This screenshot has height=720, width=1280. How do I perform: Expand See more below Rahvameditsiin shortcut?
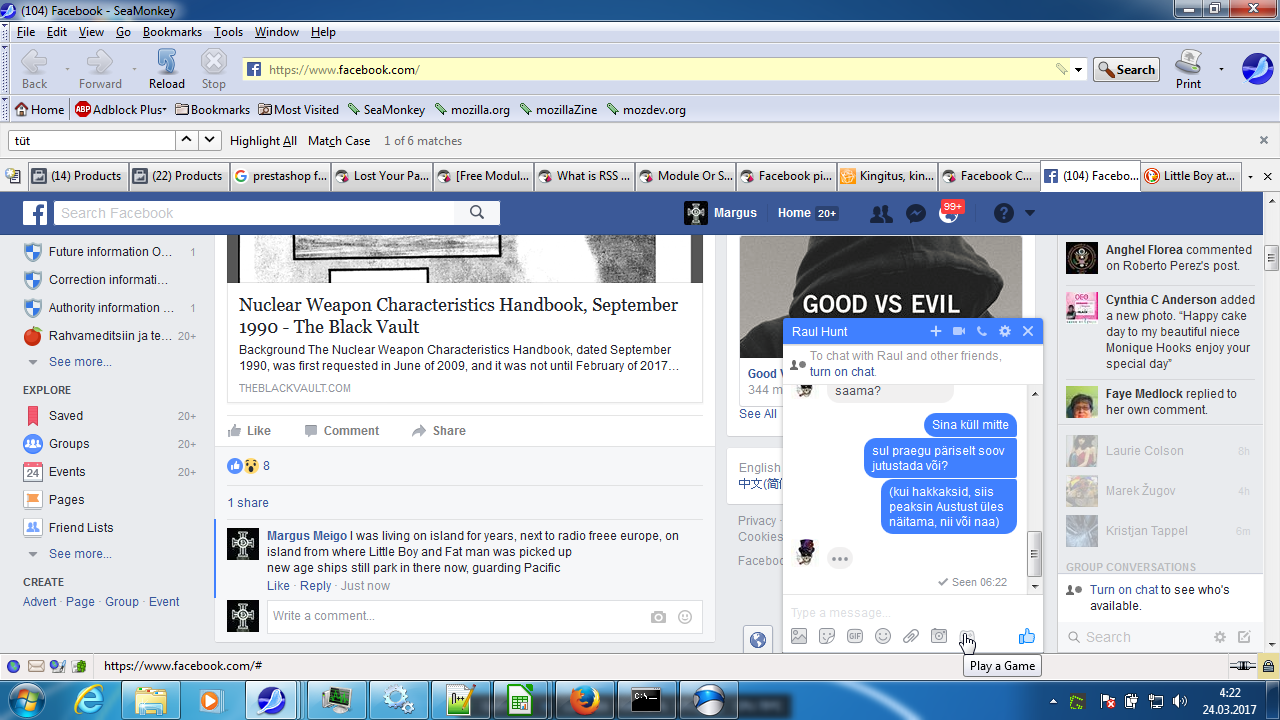click(x=80, y=362)
